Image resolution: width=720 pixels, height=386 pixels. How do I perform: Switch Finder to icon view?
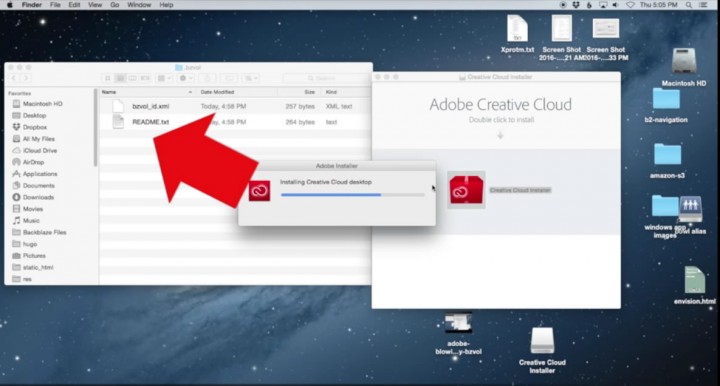(x=107, y=78)
